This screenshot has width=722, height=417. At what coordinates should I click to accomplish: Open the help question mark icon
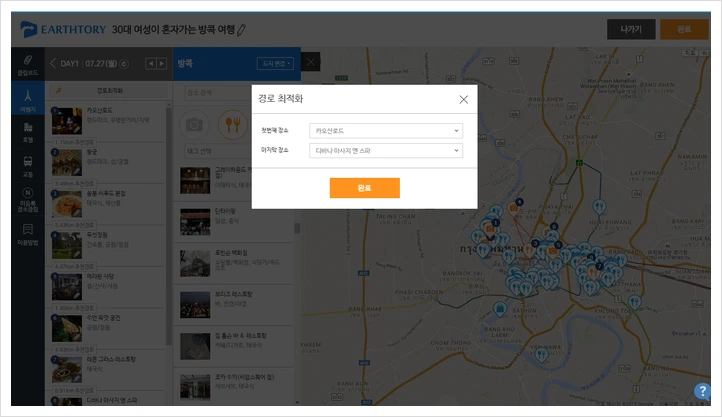702,391
